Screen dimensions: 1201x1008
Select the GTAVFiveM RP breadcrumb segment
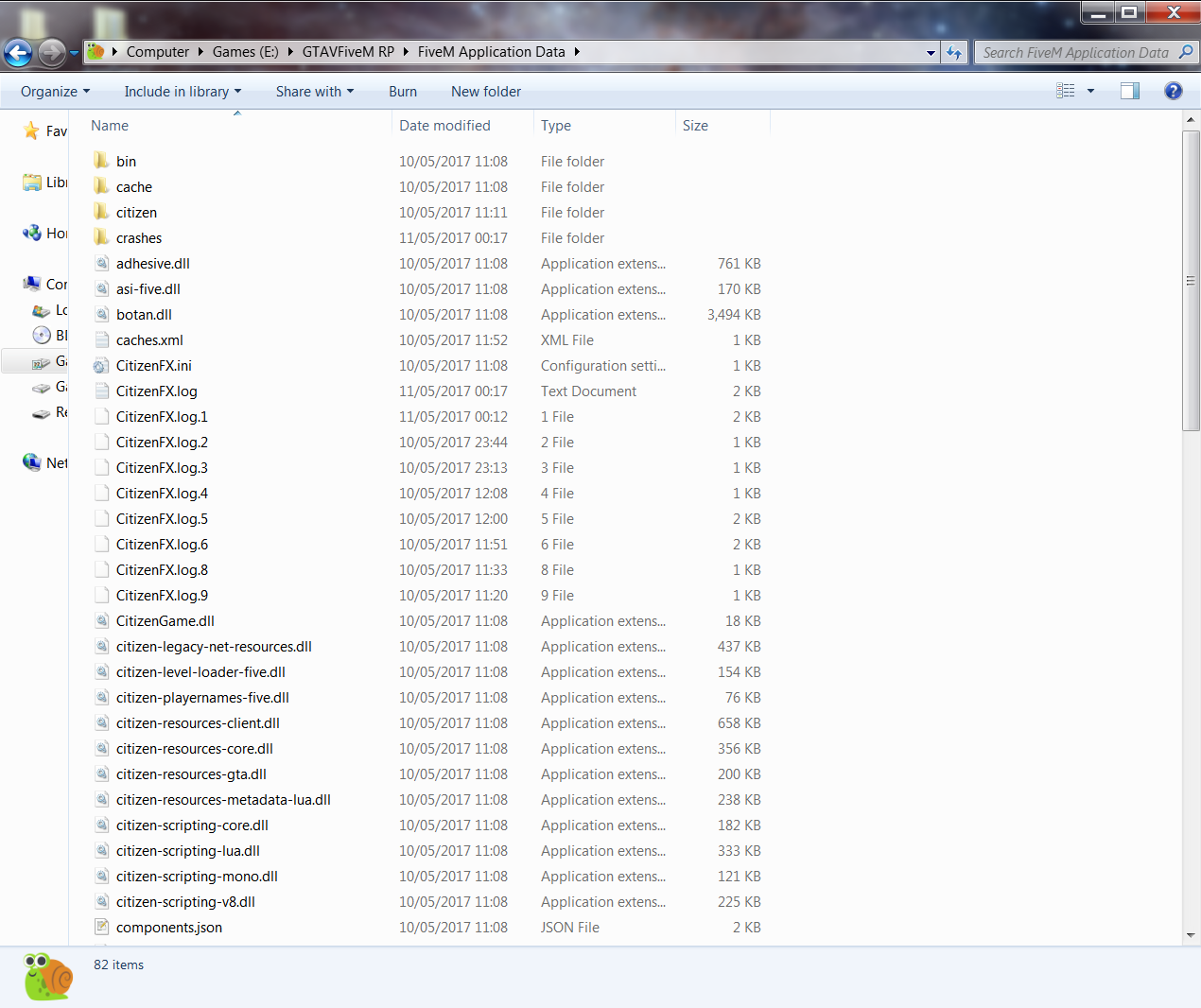[x=348, y=52]
